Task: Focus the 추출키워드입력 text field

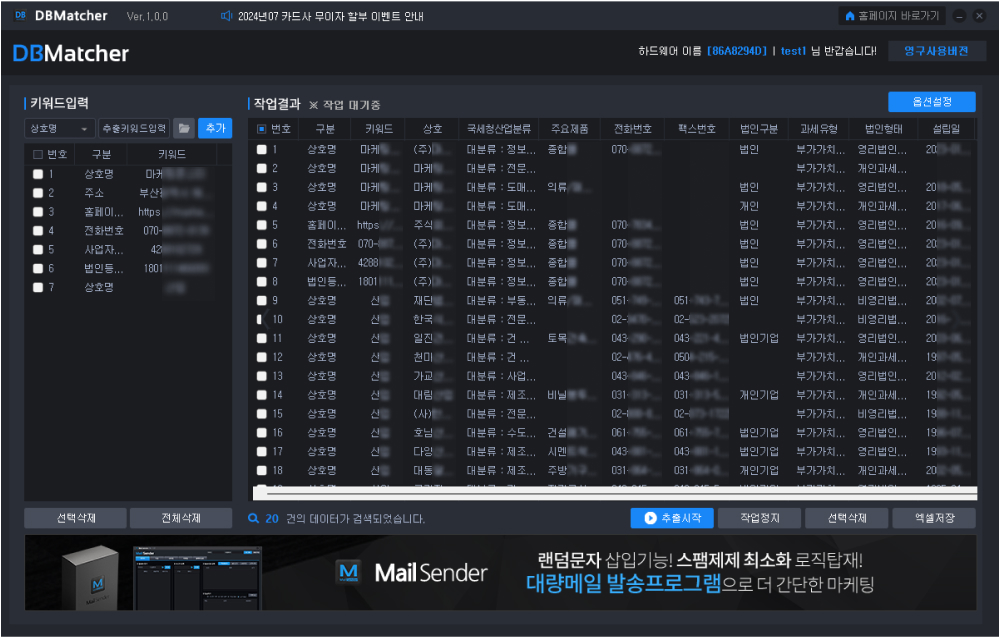Action: click(x=134, y=128)
